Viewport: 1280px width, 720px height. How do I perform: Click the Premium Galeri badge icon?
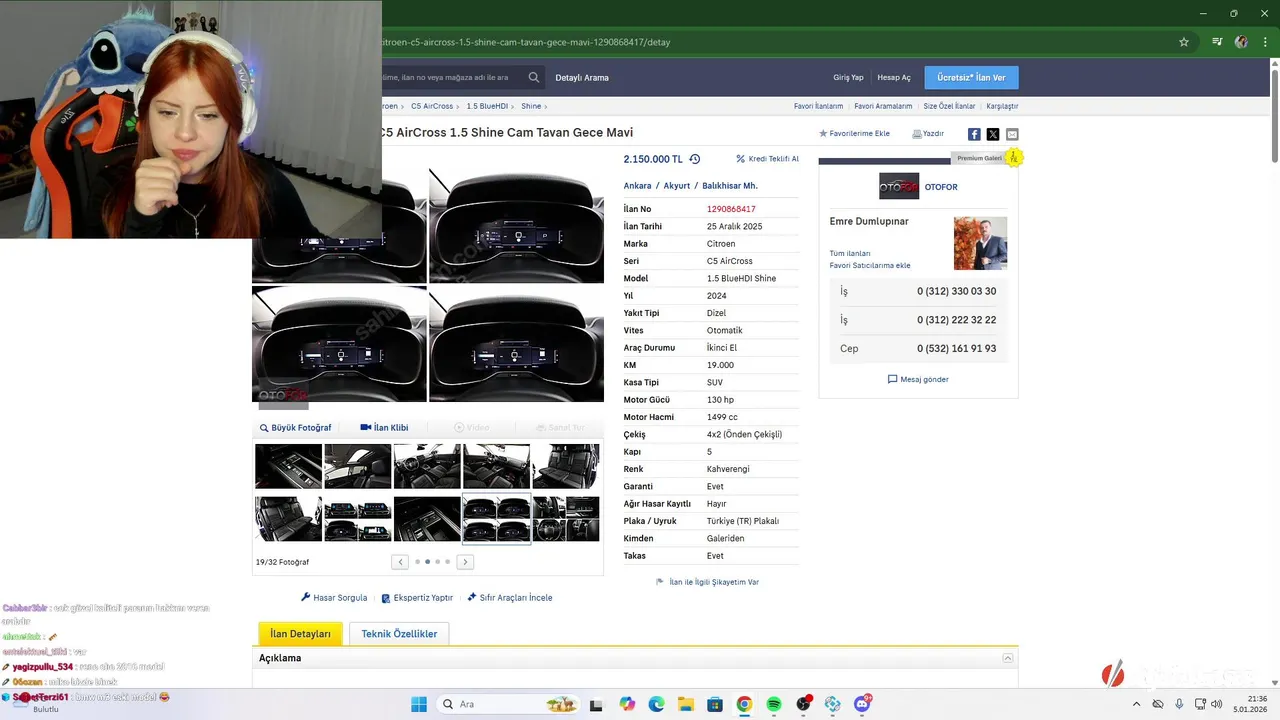1014,158
